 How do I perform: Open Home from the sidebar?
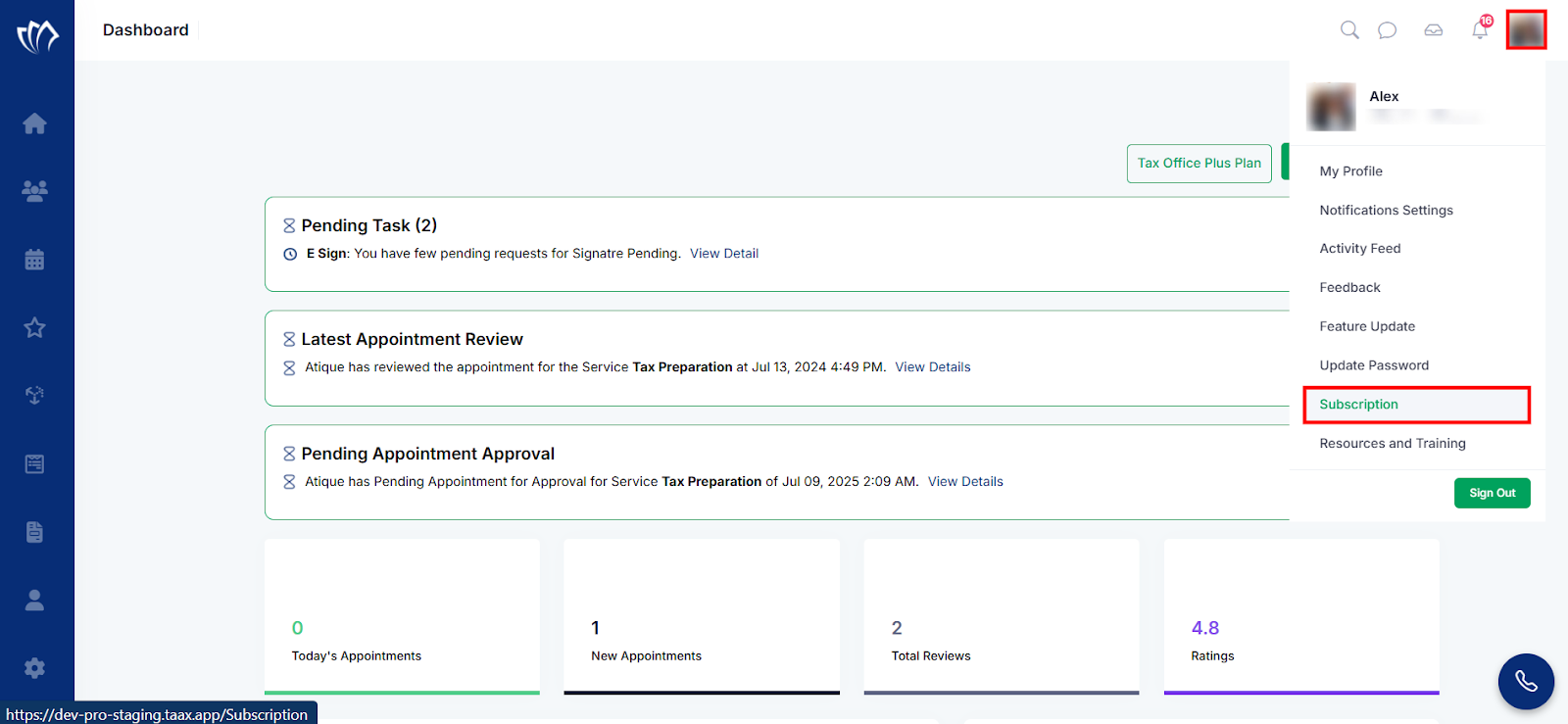(x=34, y=123)
